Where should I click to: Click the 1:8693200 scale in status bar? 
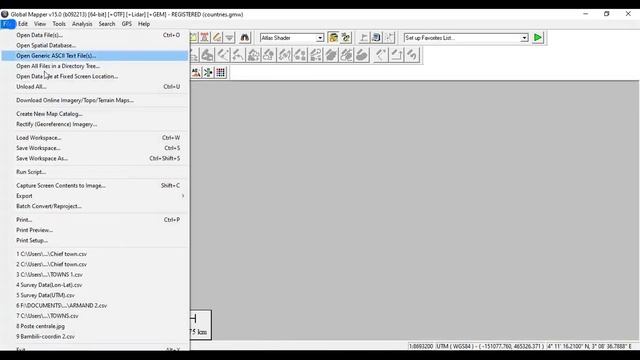pyautogui.click(x=421, y=346)
